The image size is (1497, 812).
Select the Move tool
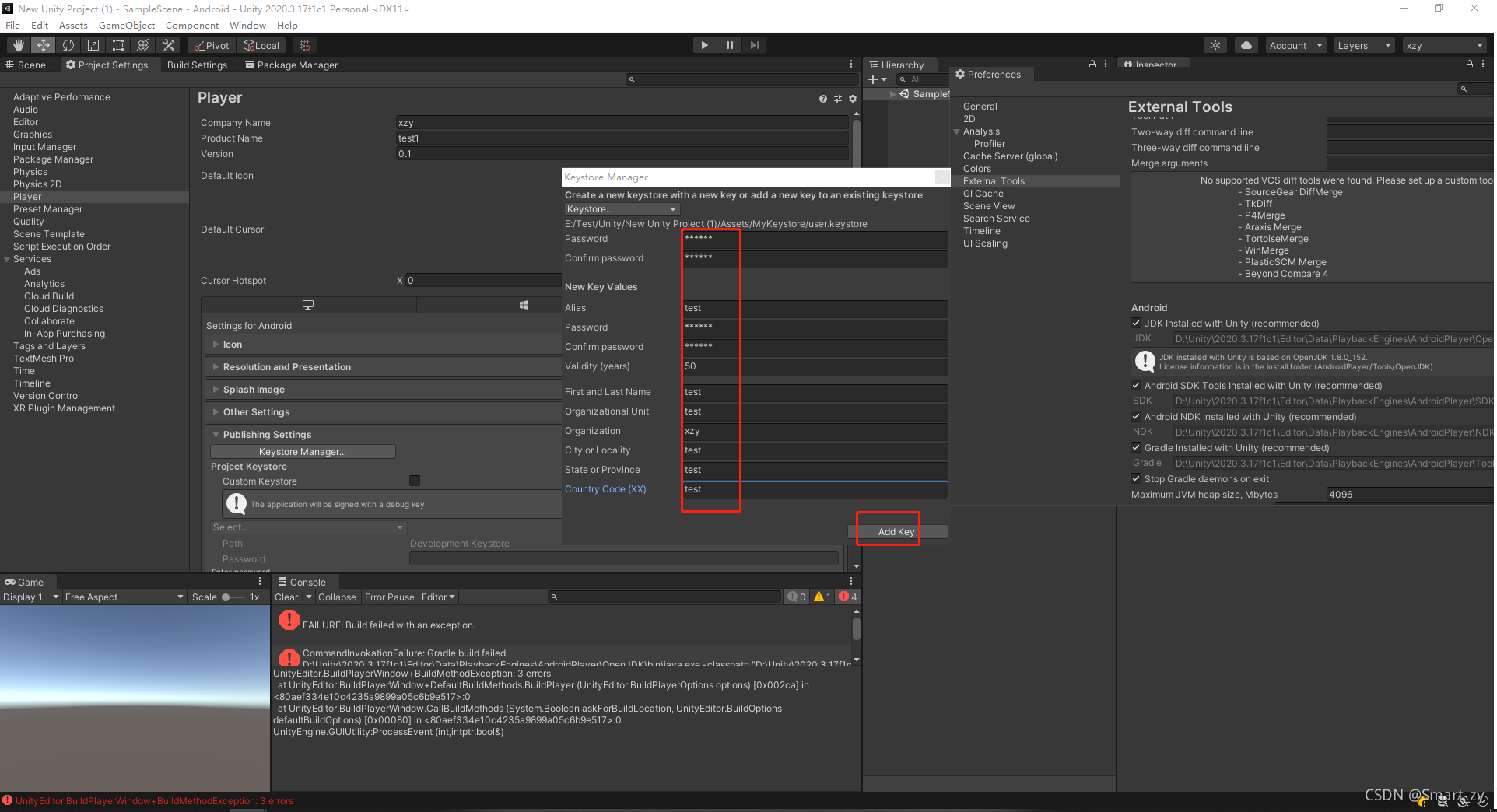coord(44,45)
